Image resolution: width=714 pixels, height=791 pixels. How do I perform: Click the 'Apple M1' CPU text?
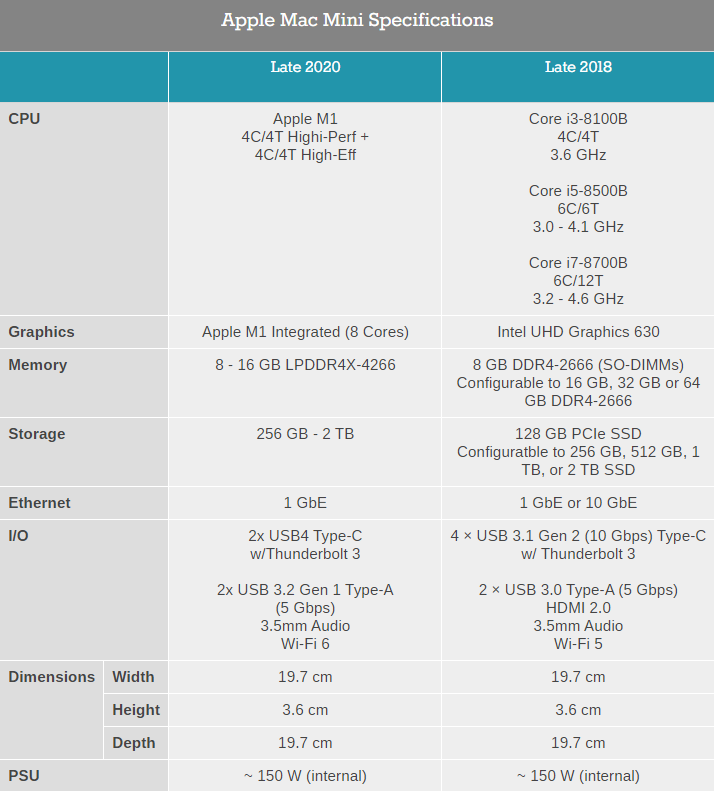coord(305,119)
